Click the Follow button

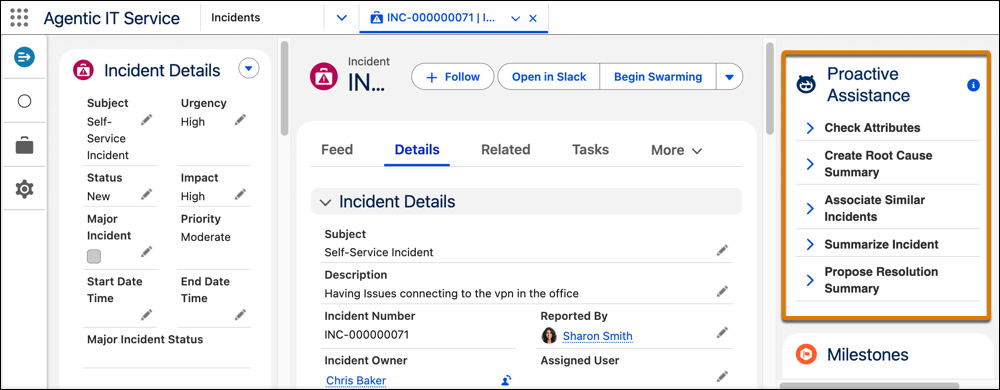pyautogui.click(x=453, y=76)
